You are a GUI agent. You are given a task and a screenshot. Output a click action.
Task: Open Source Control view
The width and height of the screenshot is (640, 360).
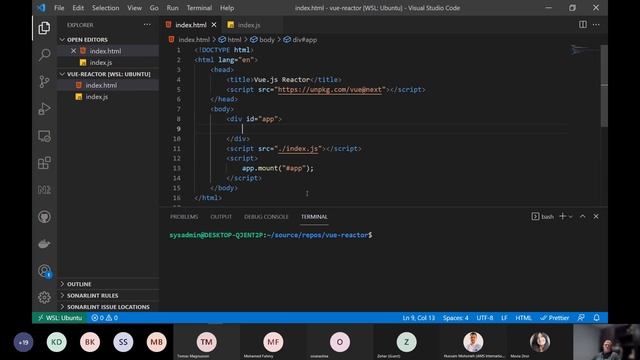coord(44,82)
